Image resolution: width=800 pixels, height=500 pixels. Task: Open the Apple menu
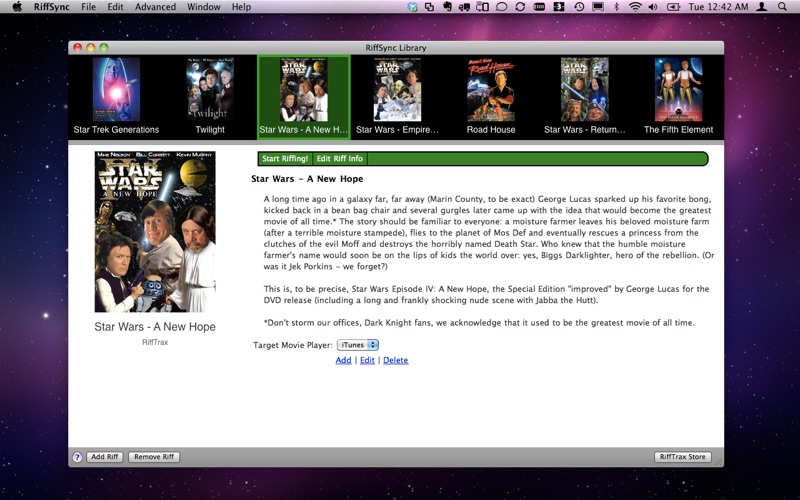pos(17,7)
